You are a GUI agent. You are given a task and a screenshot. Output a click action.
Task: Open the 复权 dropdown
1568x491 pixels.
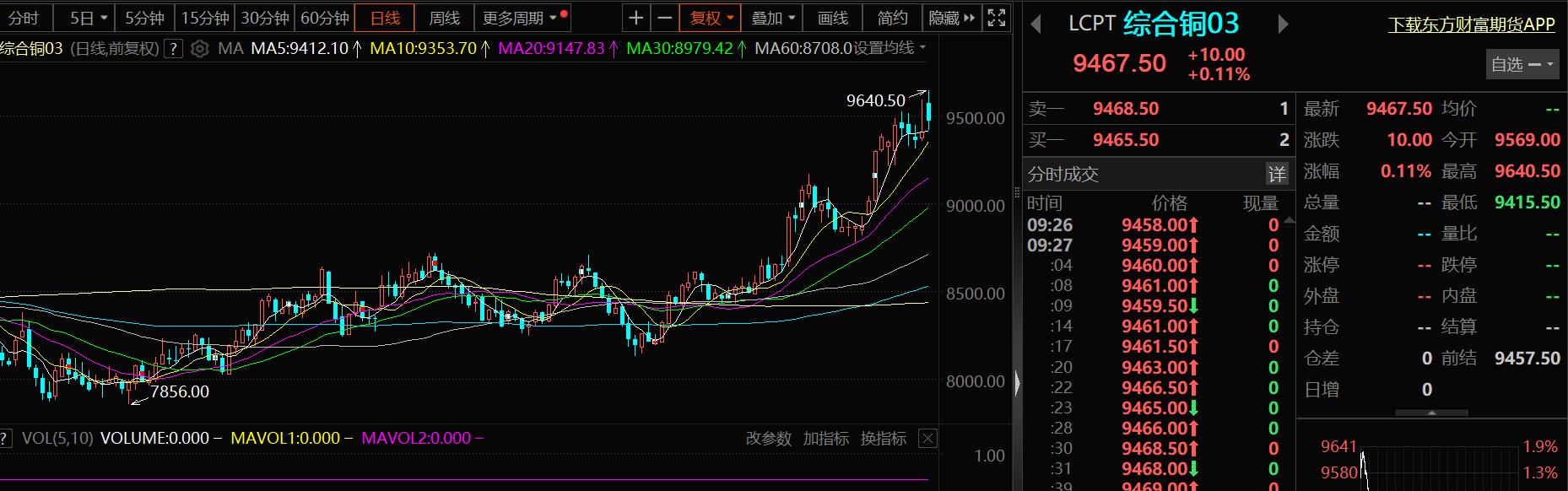[x=711, y=18]
